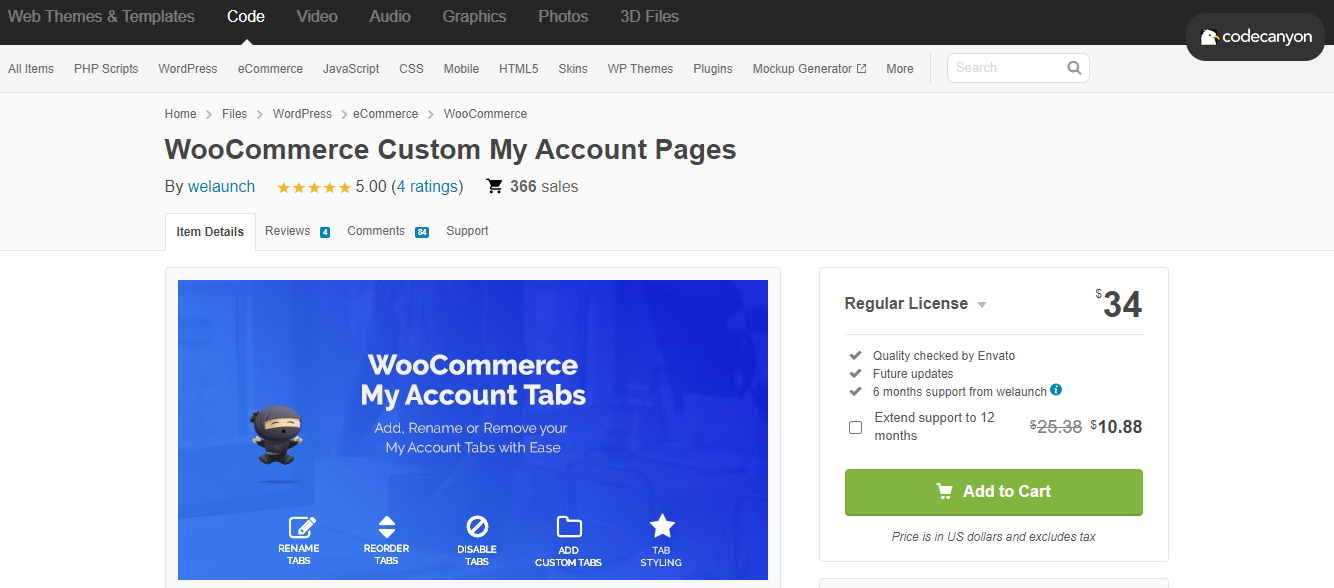Click the codecanyon logo badge
The image size is (1334, 588).
click(x=1255, y=37)
